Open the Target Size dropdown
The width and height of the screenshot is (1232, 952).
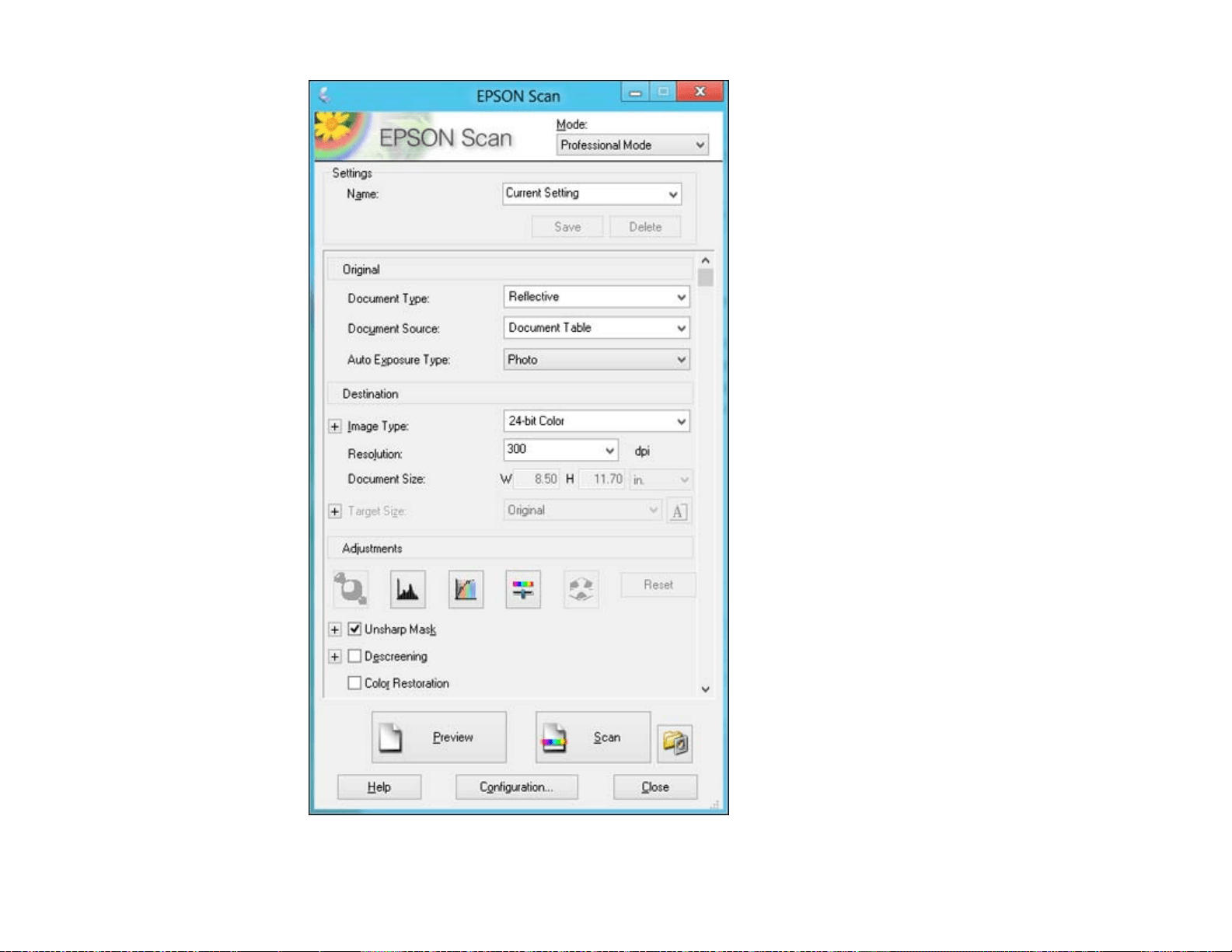[581, 511]
